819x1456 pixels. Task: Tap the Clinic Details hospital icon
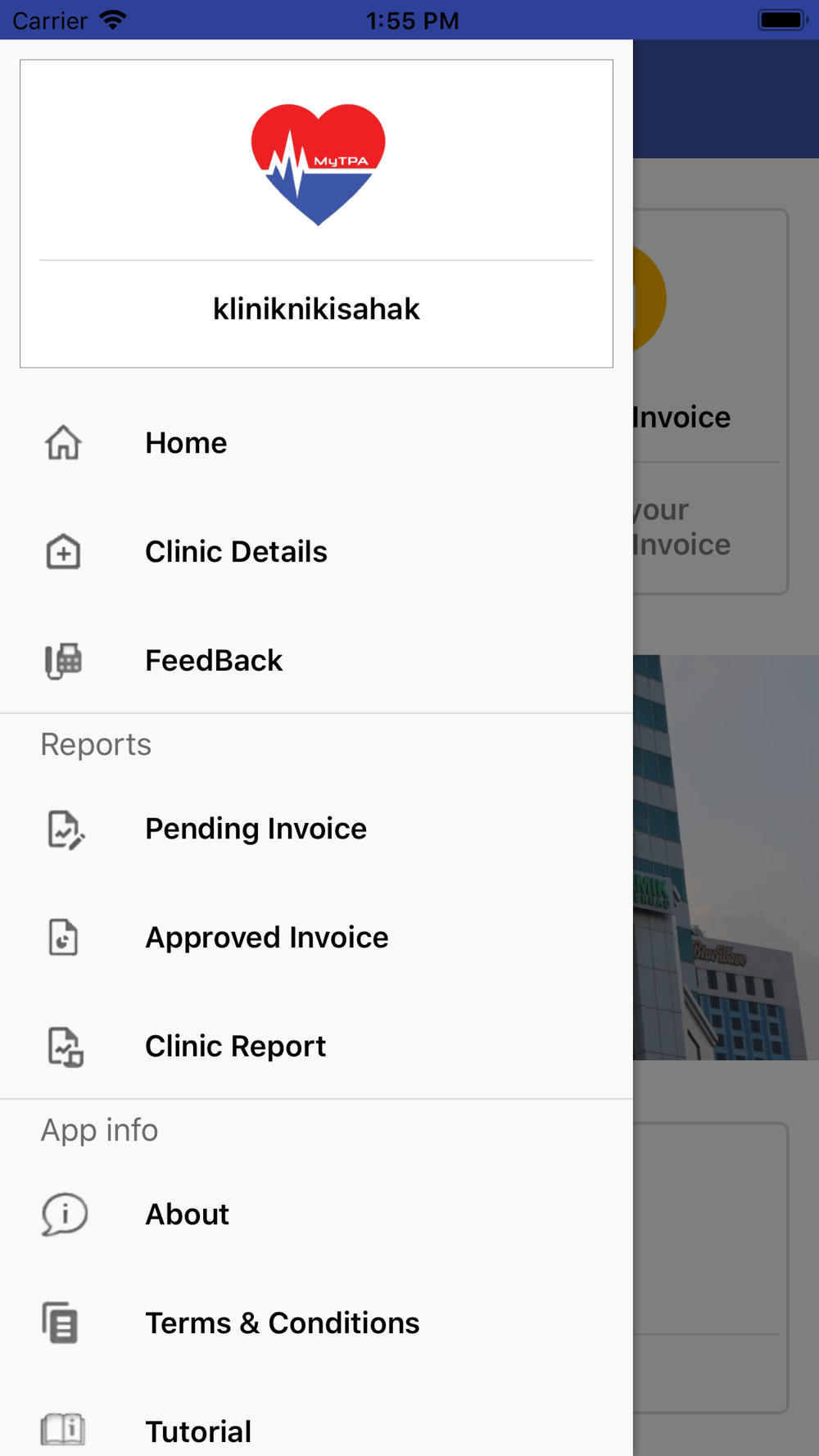63,552
